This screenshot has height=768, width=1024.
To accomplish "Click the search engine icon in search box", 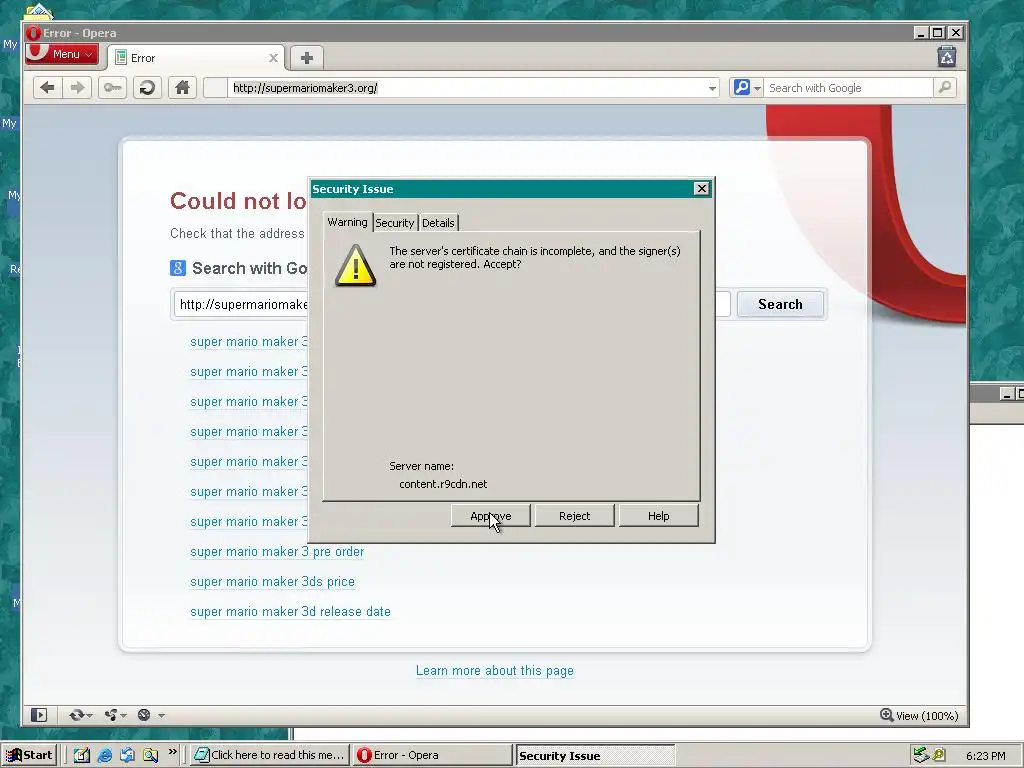I will coord(742,88).
